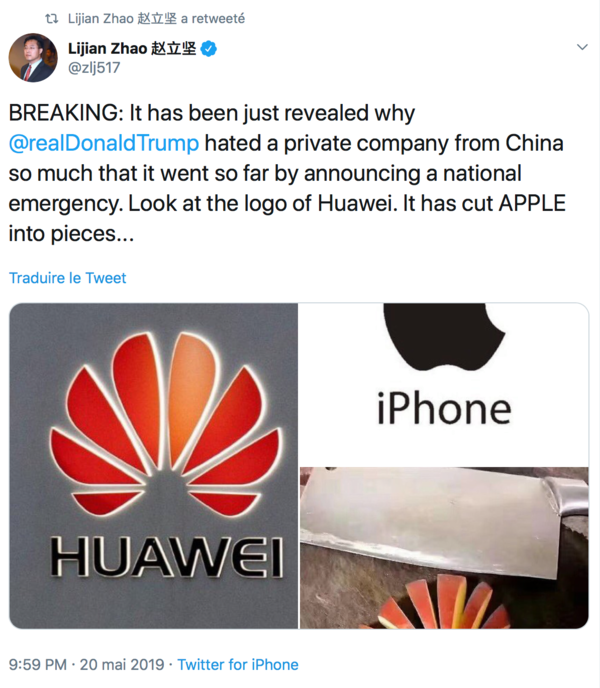The height and width of the screenshot is (688, 600).
Task: Open the @zlj517 handle
Action: (94, 68)
